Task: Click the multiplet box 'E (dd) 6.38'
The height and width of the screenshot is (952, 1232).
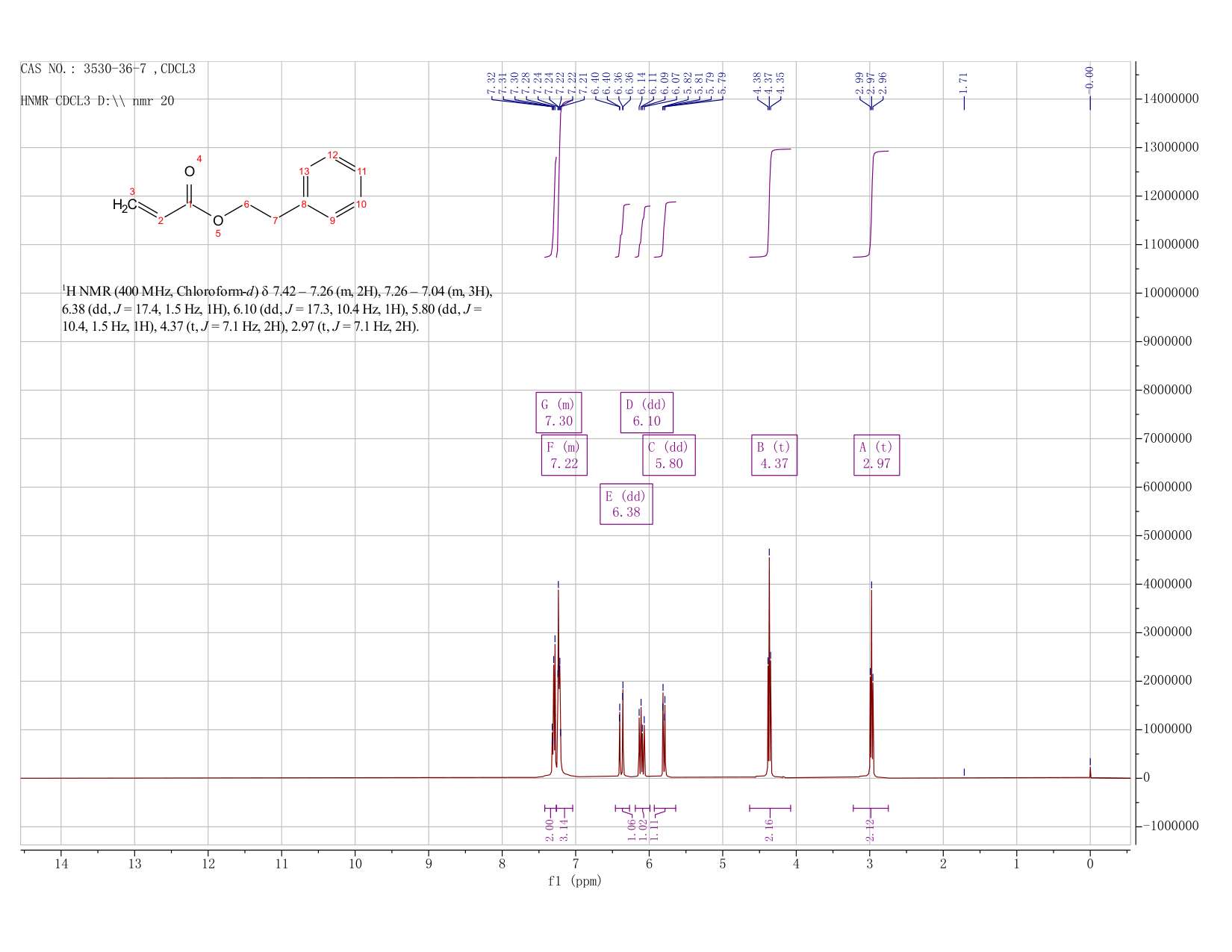Action: click(626, 504)
